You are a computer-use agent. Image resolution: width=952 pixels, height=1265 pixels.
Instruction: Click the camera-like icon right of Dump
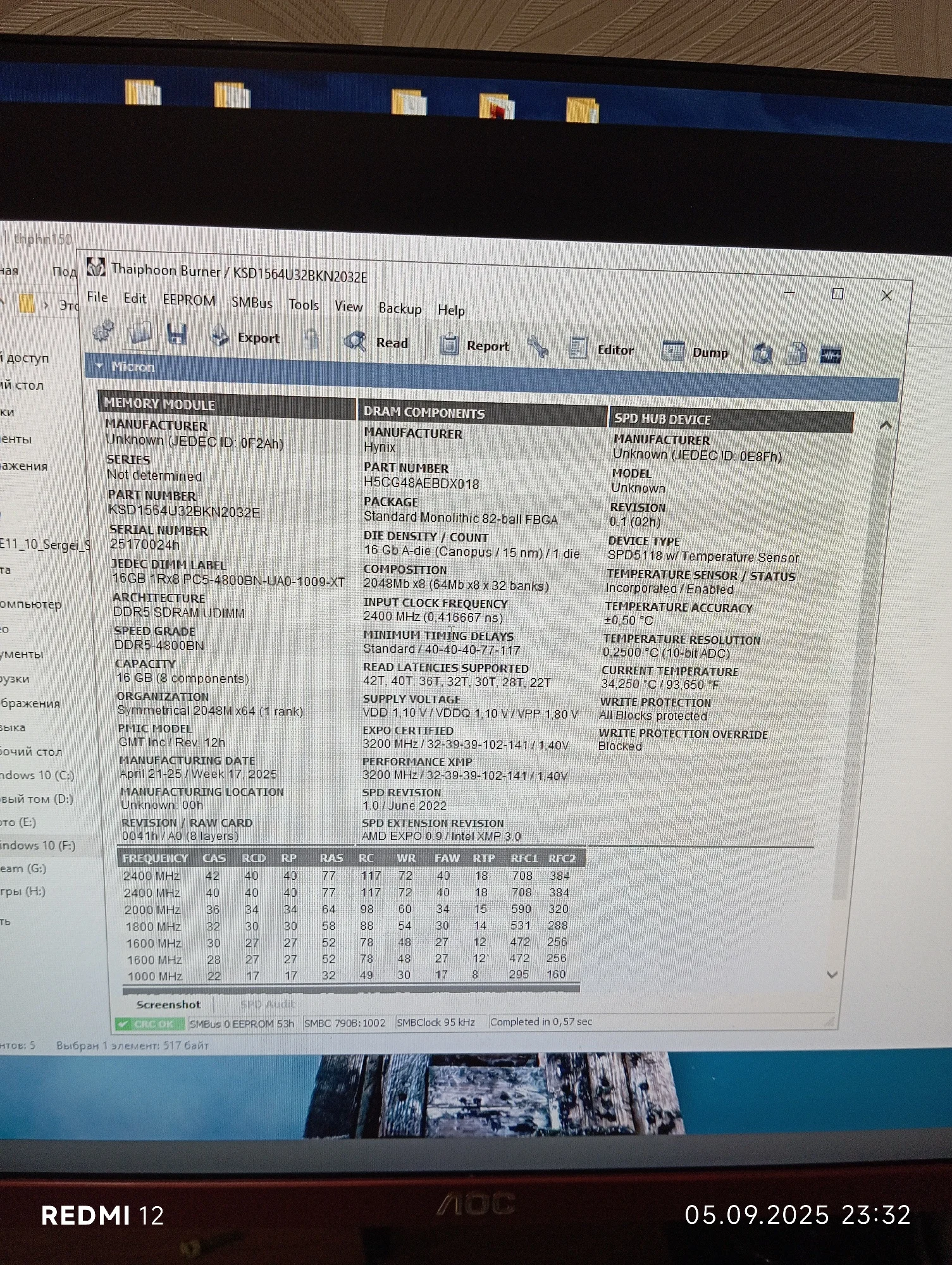763,354
